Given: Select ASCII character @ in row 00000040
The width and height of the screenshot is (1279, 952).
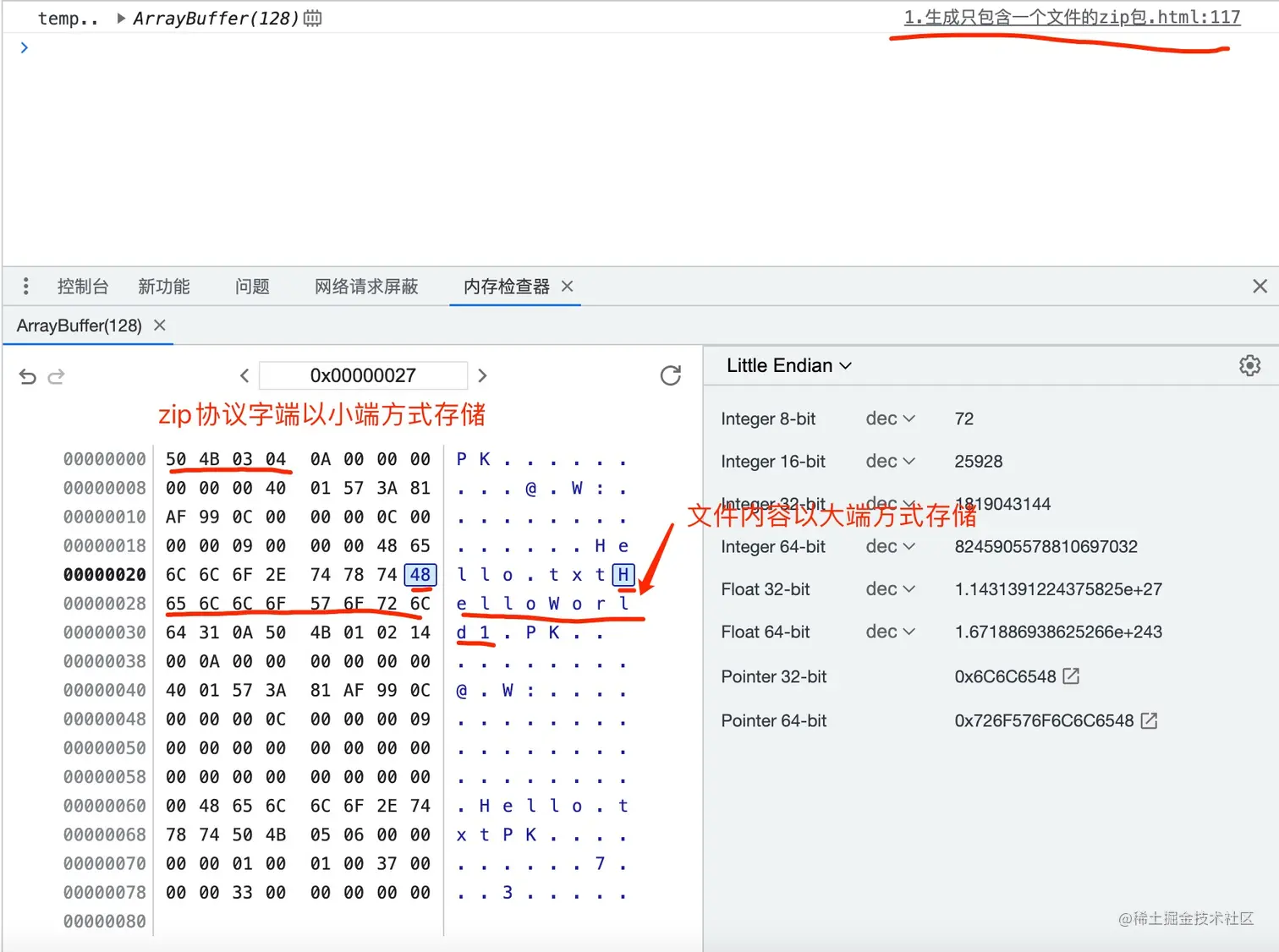Looking at the screenshot, I should pos(462,690).
